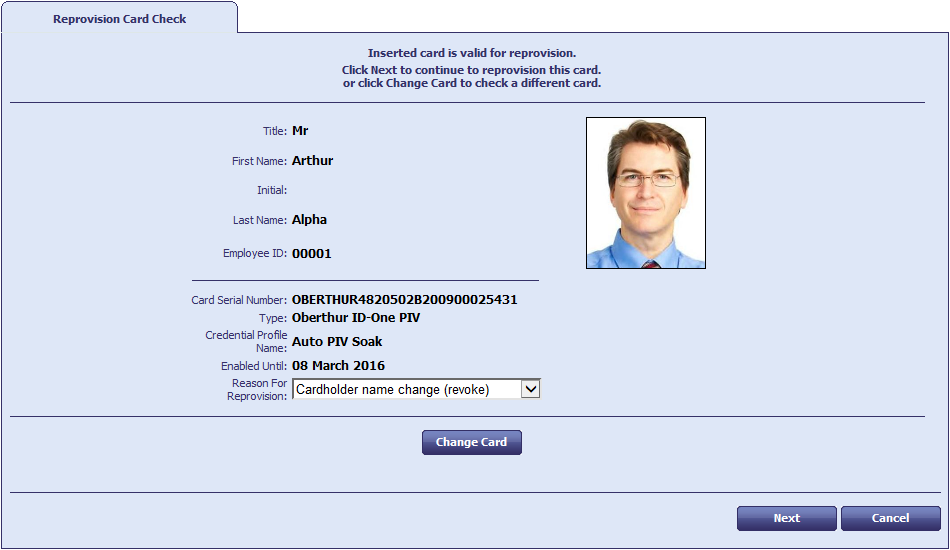Click Next to continue reprovisioning

point(786,518)
